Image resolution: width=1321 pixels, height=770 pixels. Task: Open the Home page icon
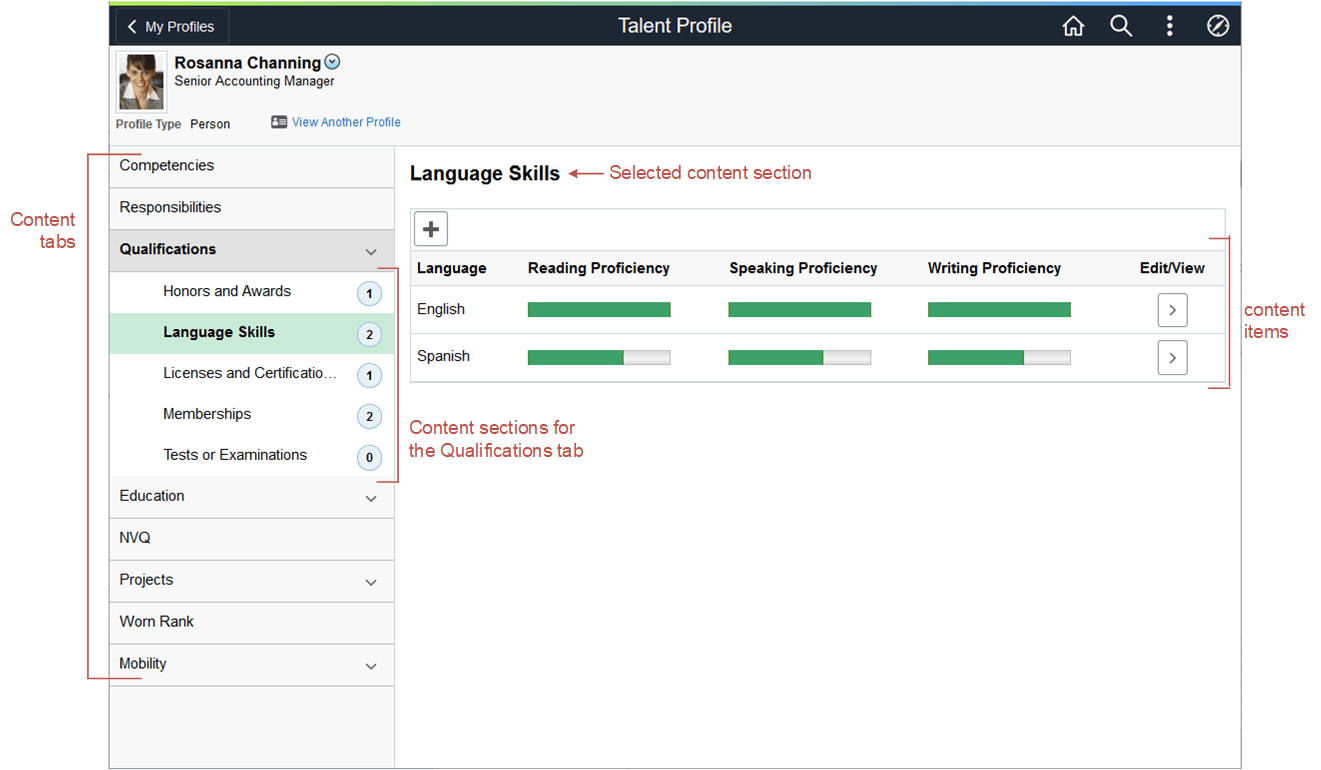click(1072, 25)
